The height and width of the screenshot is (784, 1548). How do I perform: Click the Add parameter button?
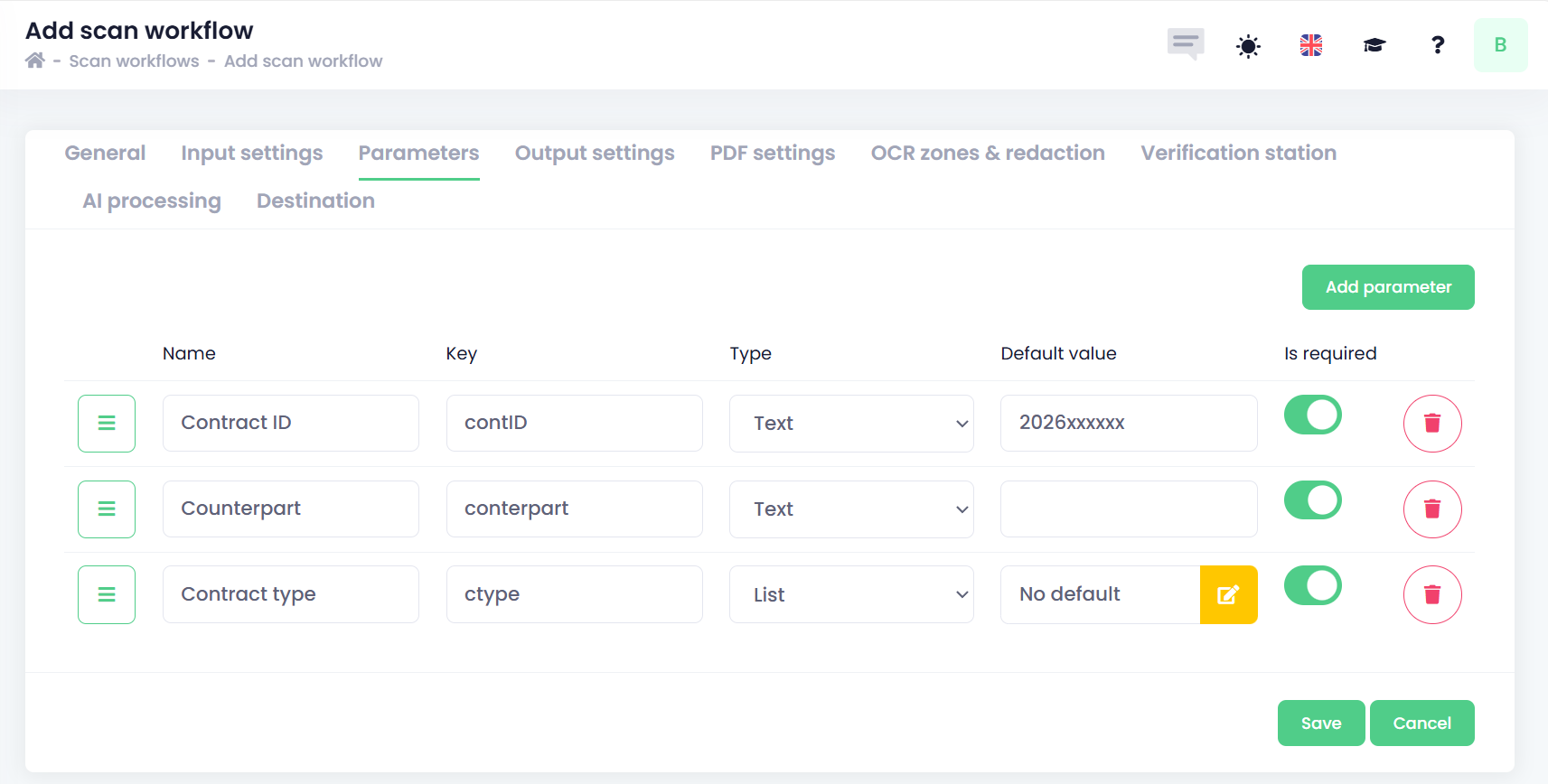click(1387, 287)
